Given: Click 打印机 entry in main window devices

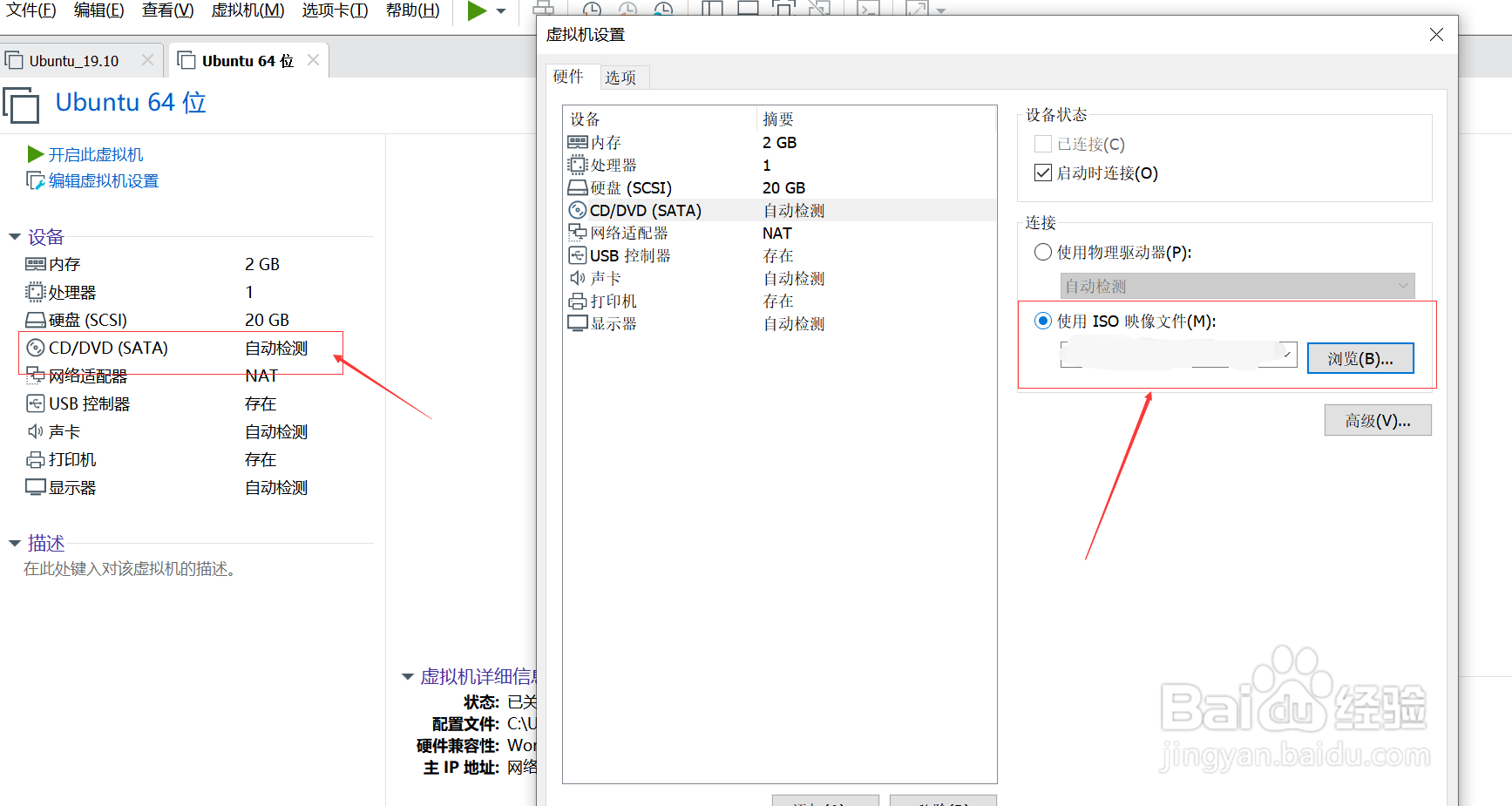Looking at the screenshot, I should click(x=72, y=459).
